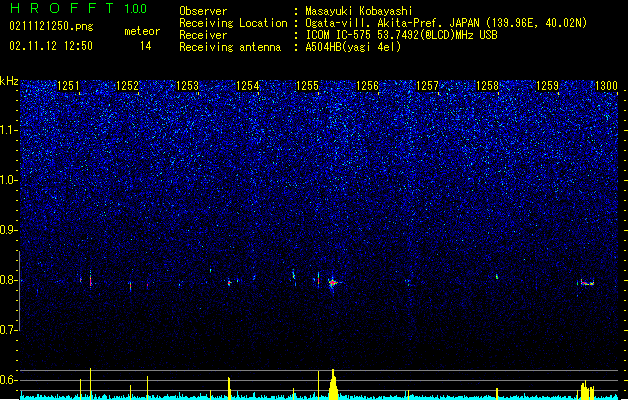
Task: Click receiver text ICOM IC-575 53.7492
Action: click(x=401, y=35)
